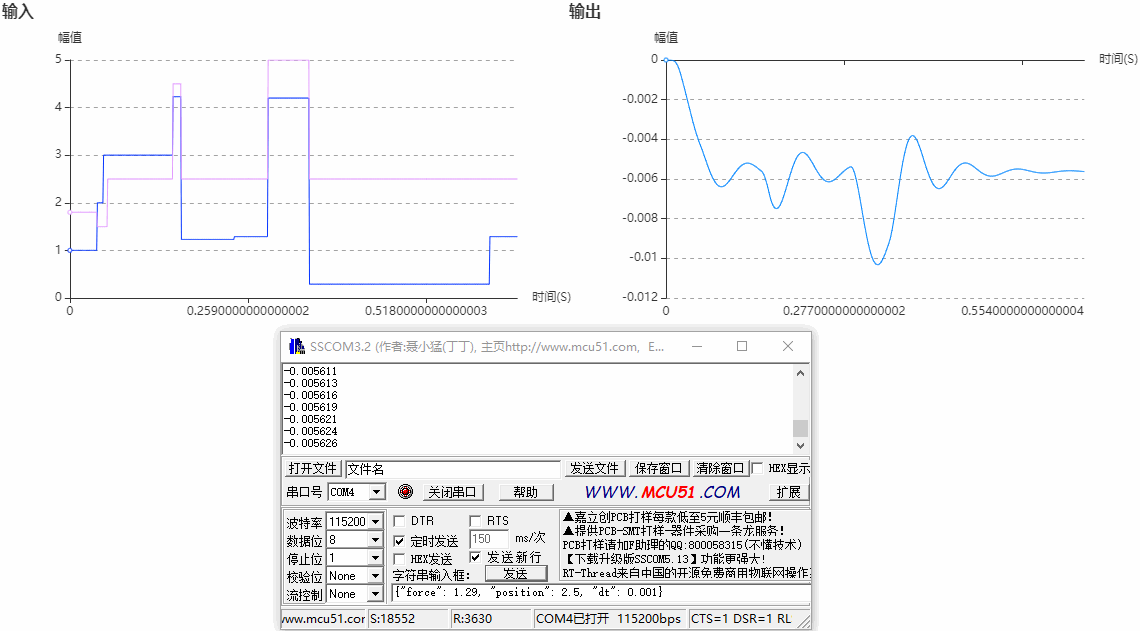Viewport: 1140px width, 631px height.
Task: Open the WWW.MCU51.COM website link
Action: point(662,492)
